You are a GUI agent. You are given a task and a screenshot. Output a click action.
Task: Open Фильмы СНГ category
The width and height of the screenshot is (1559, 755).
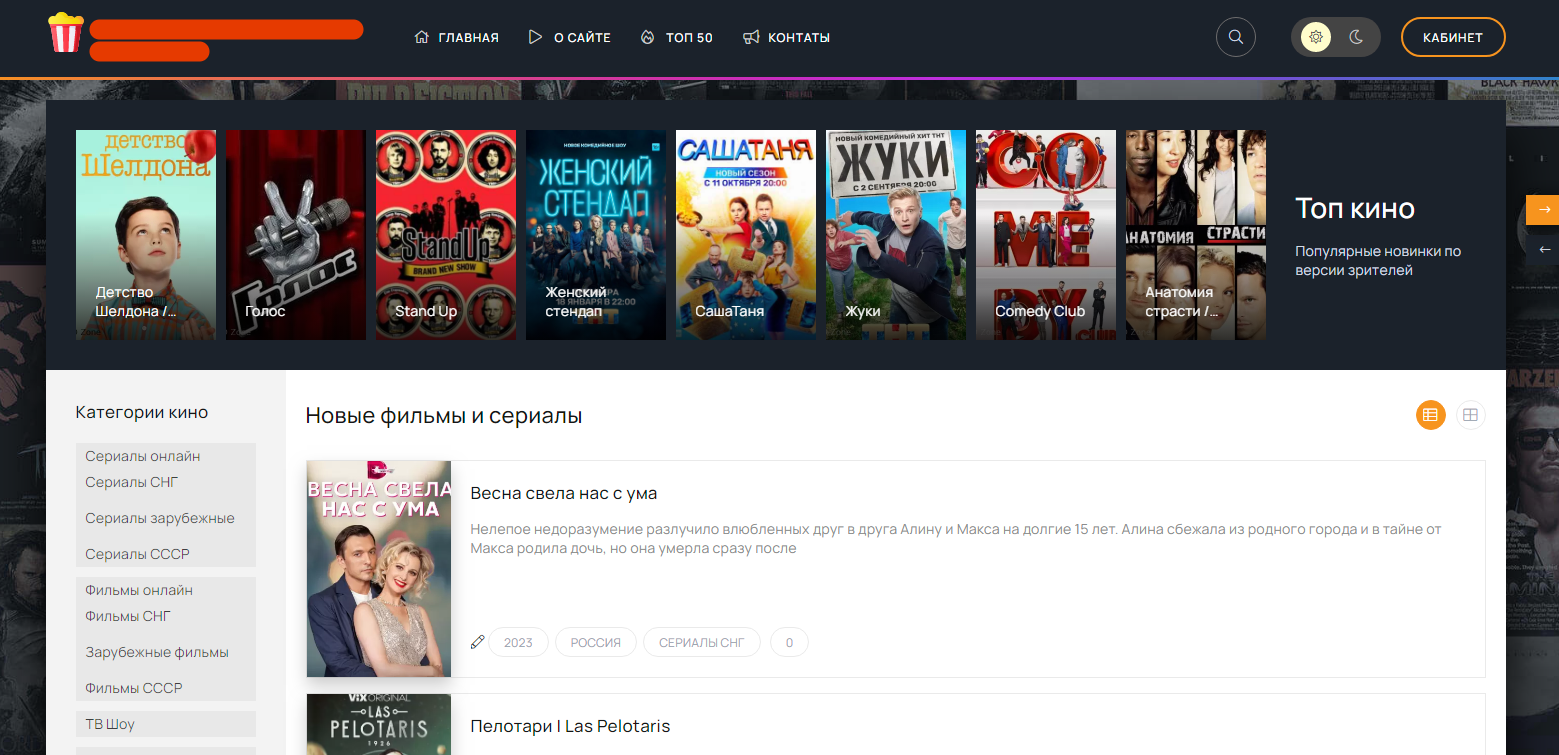pyautogui.click(x=127, y=616)
